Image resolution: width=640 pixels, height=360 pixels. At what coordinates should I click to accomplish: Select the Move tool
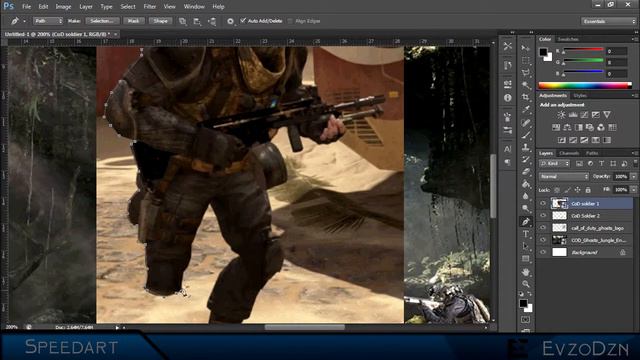point(526,48)
